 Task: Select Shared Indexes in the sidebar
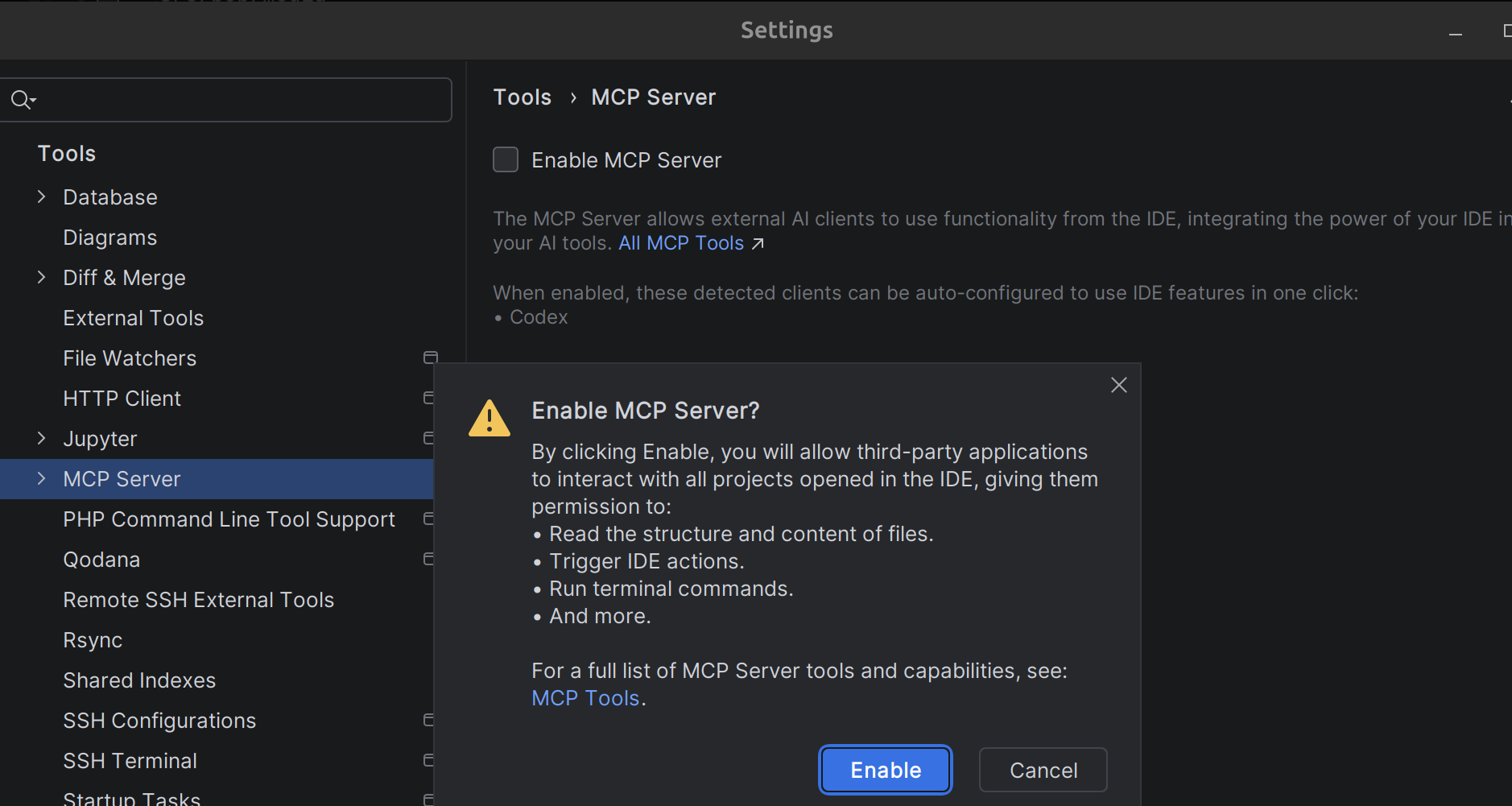tap(139, 680)
